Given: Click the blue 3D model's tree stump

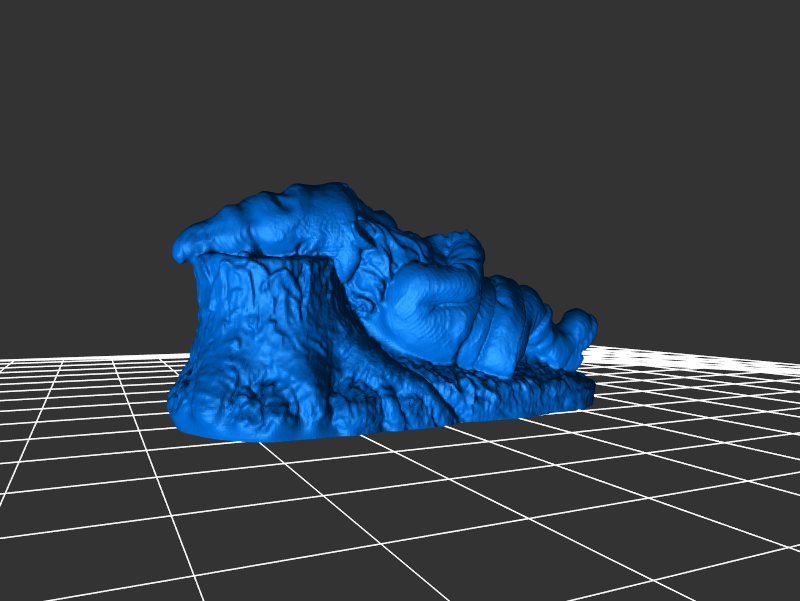Looking at the screenshot, I should pos(265,330).
